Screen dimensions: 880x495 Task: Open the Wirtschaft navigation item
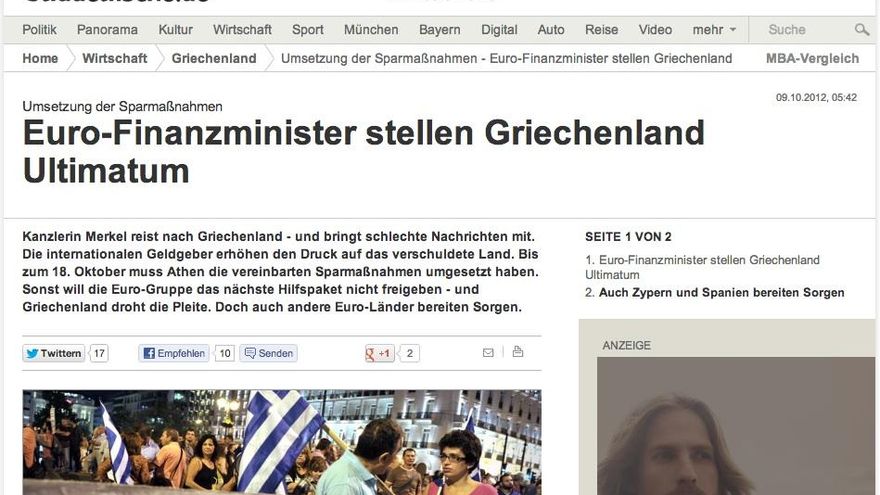tap(242, 30)
